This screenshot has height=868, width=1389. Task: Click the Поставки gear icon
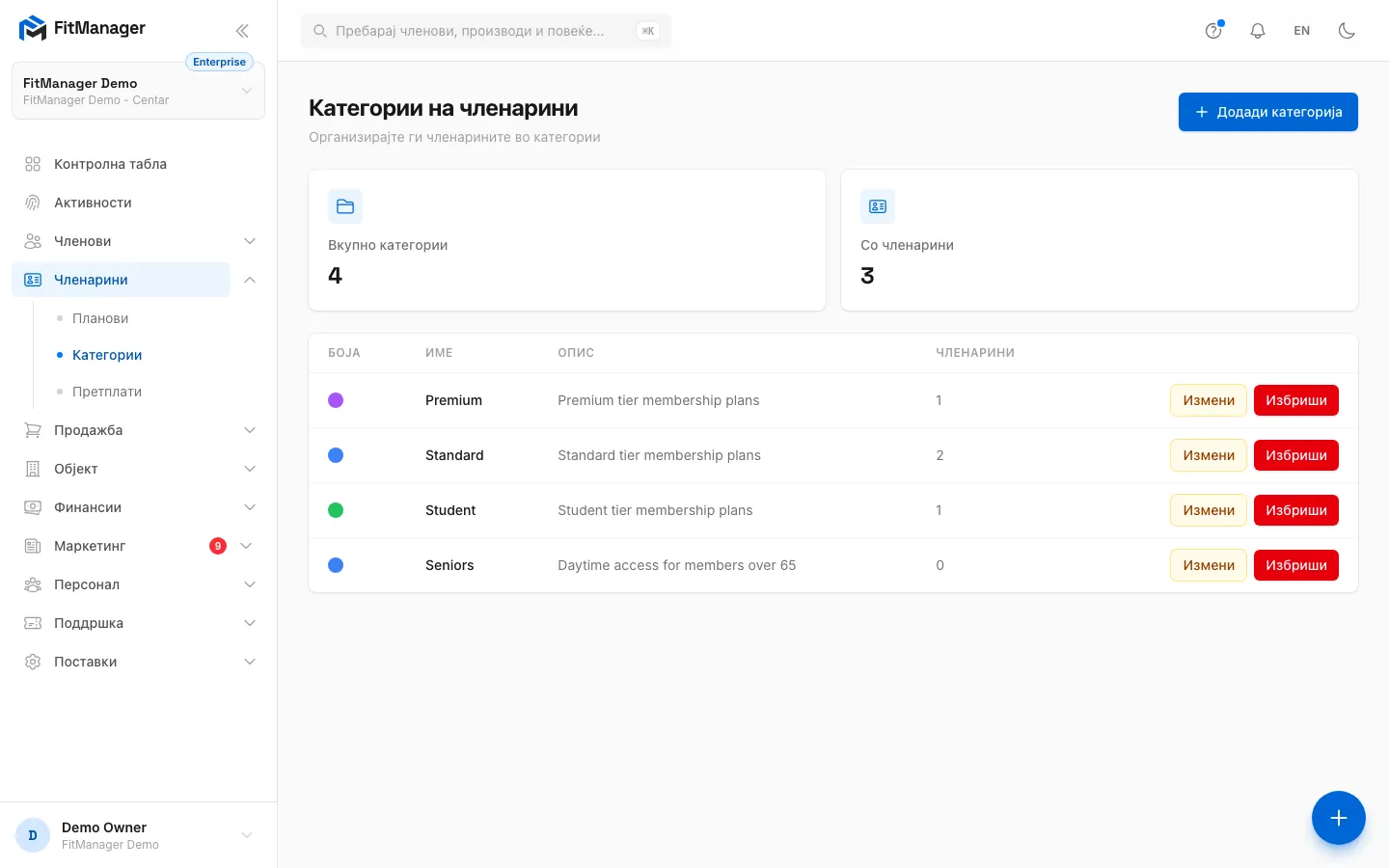[x=33, y=662]
